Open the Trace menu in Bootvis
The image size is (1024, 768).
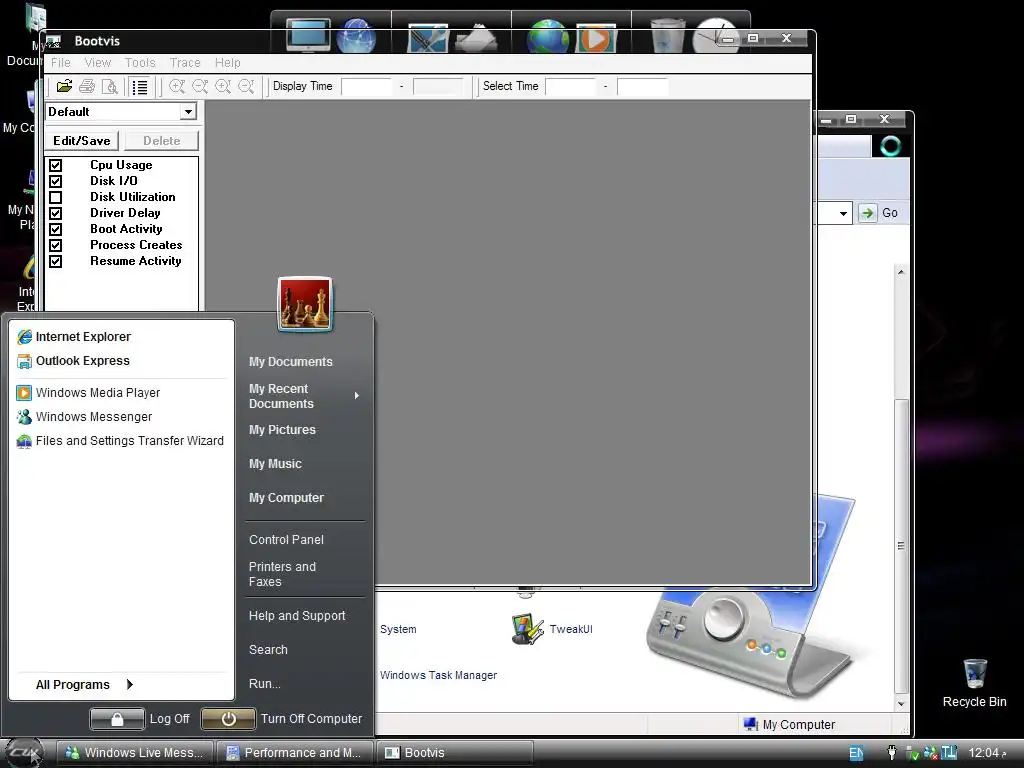(185, 63)
